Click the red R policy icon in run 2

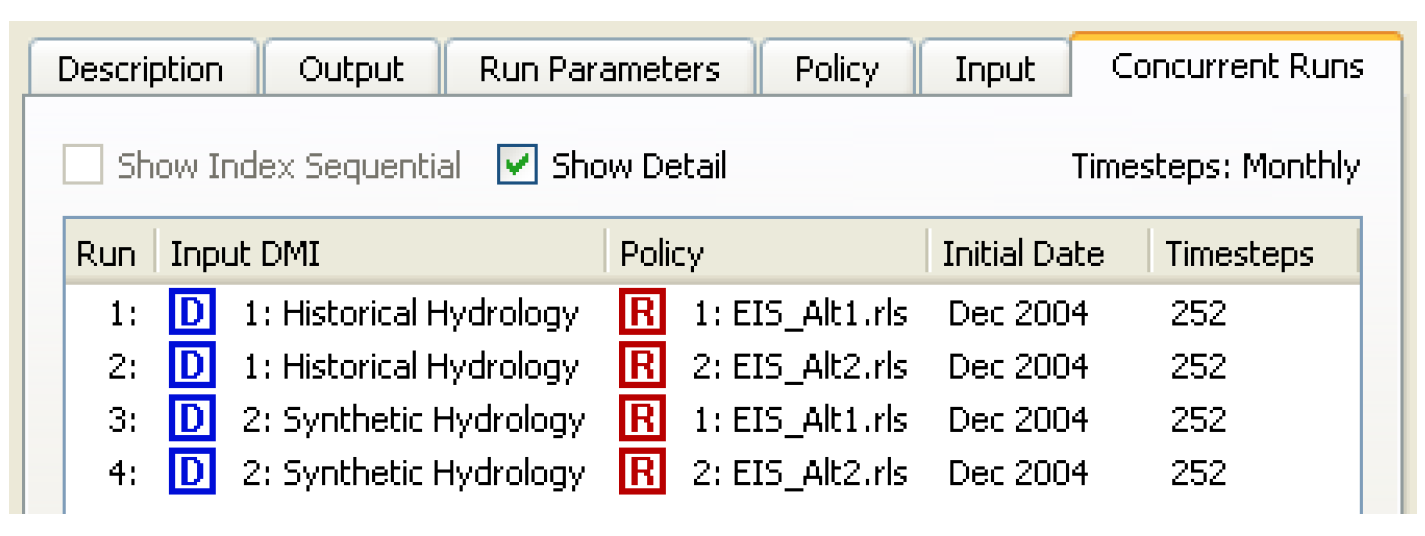[642, 367]
